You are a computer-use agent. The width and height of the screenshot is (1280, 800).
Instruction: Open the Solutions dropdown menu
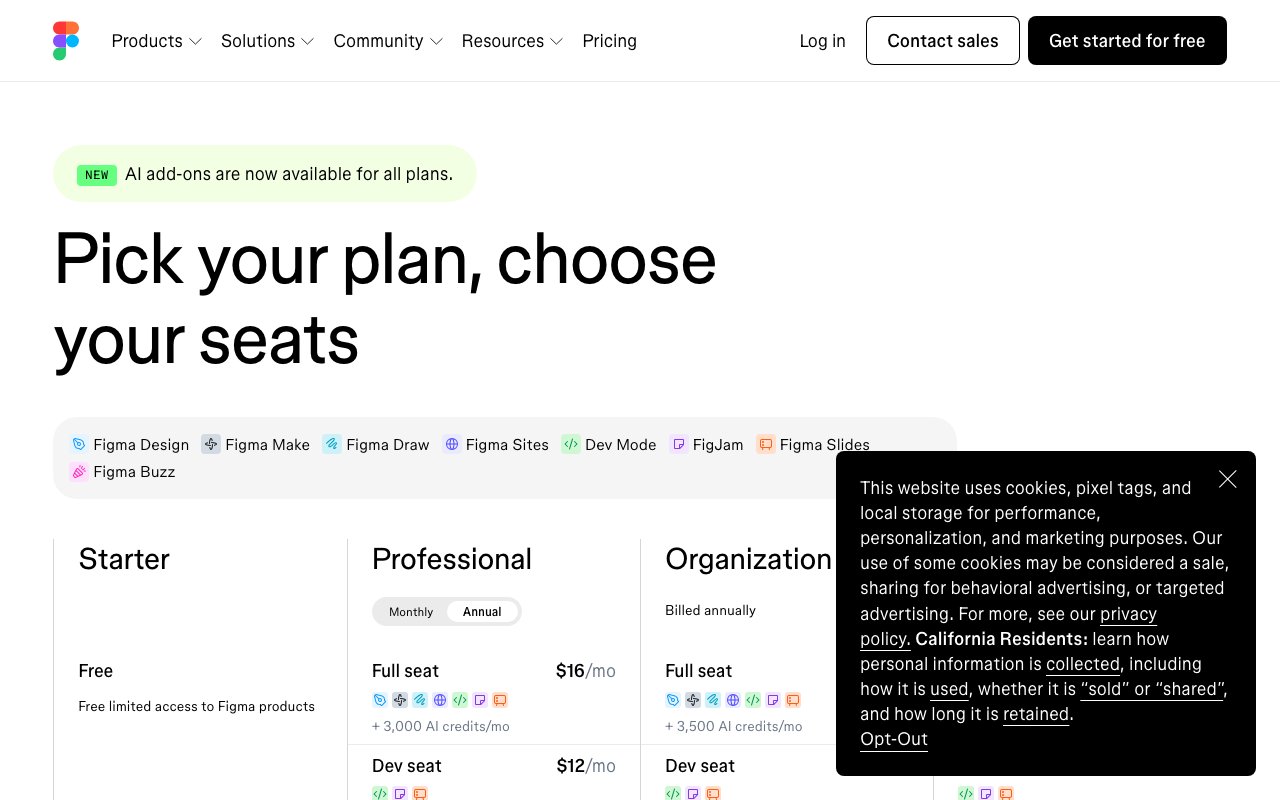[x=268, y=41]
